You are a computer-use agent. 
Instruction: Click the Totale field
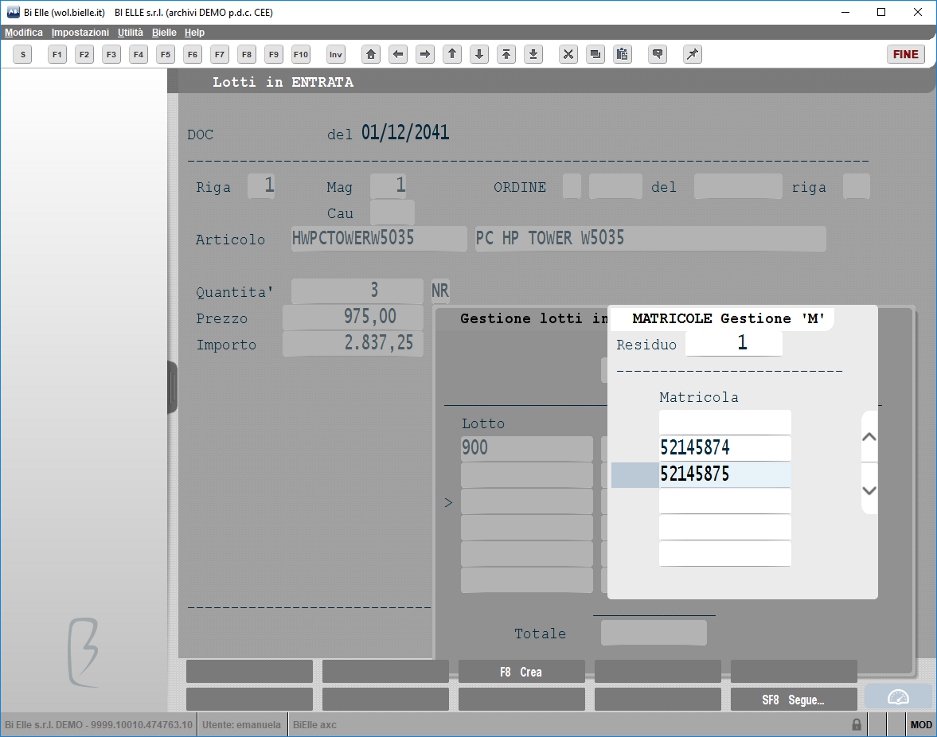(654, 633)
